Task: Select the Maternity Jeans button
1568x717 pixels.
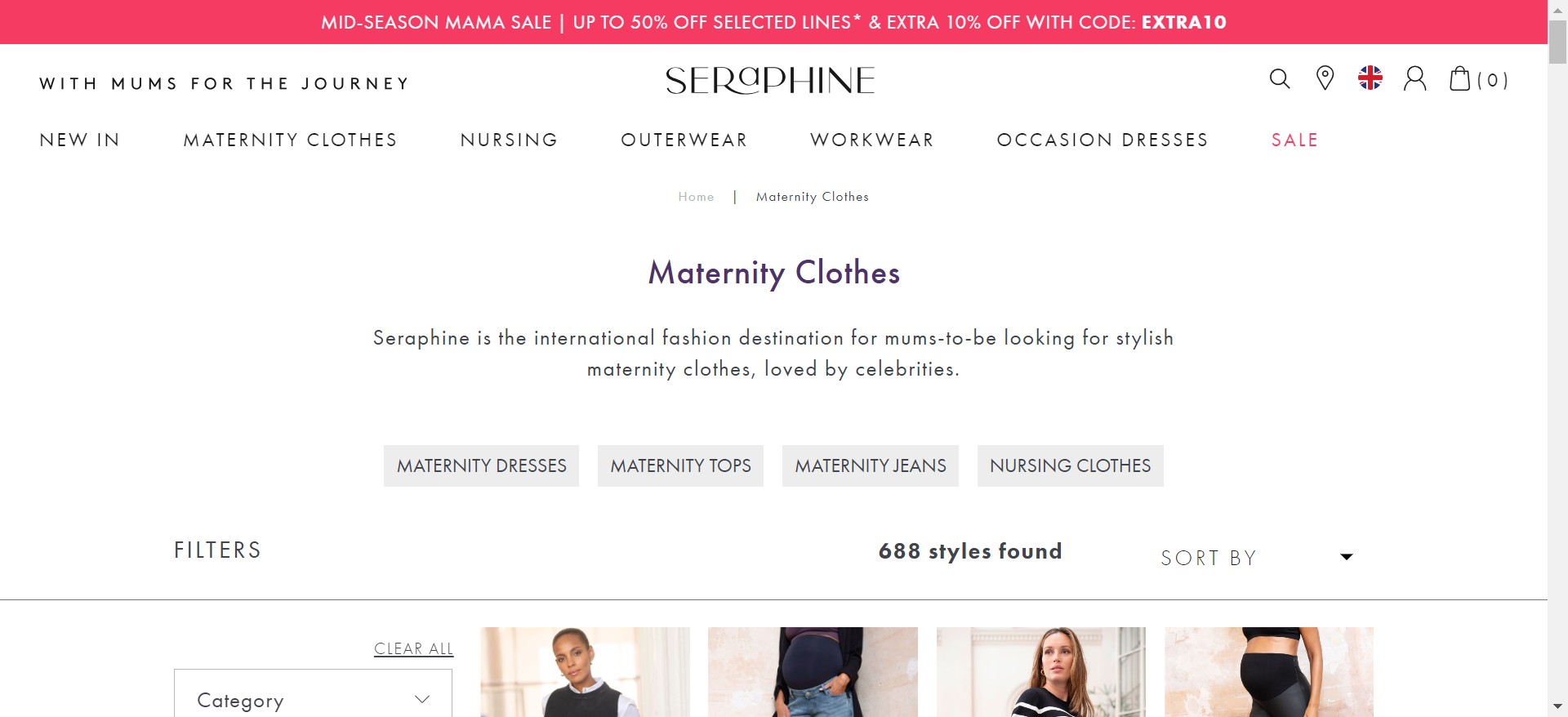Action: (x=870, y=465)
